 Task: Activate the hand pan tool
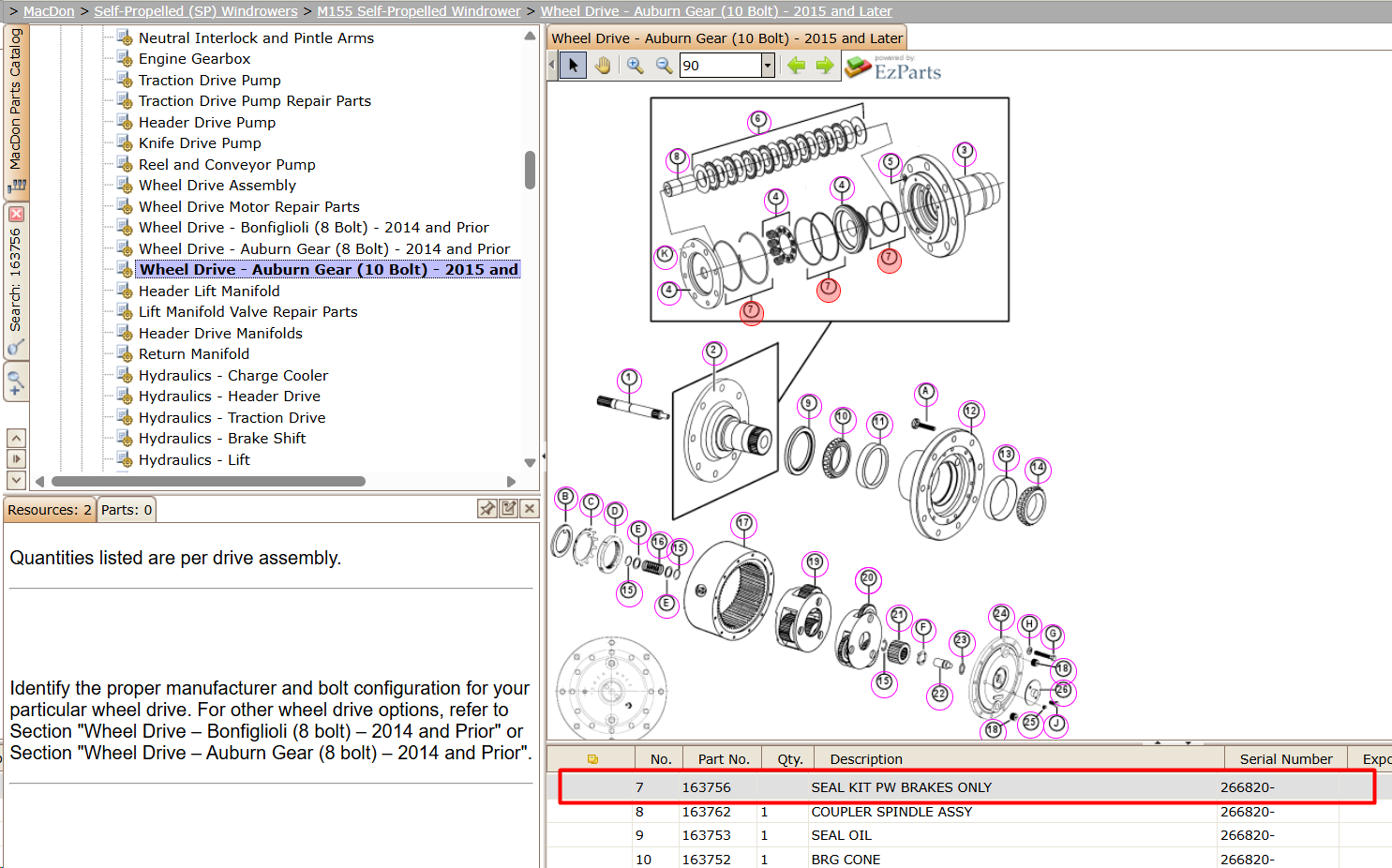point(603,66)
